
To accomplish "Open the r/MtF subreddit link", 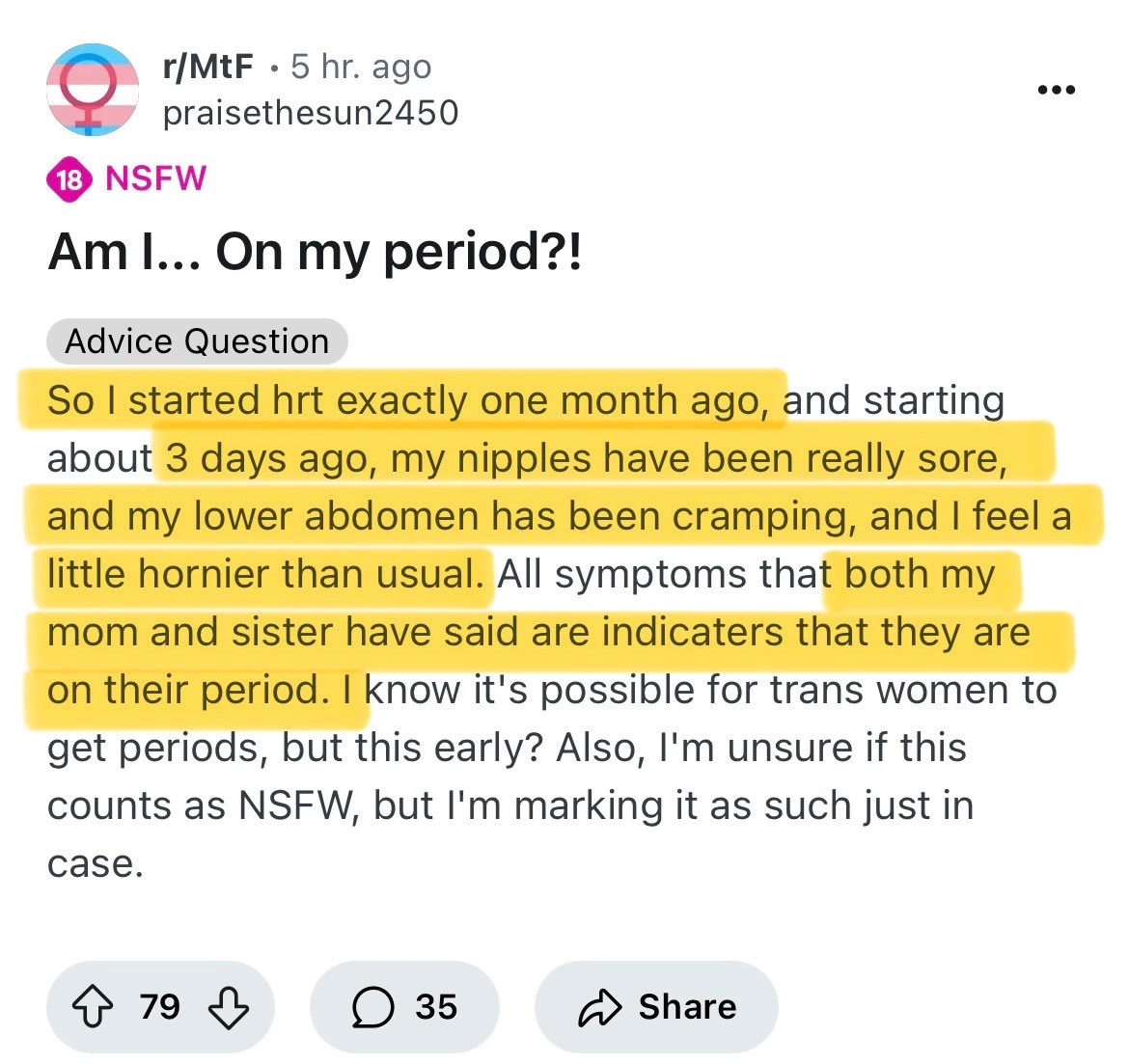I will [x=207, y=67].
